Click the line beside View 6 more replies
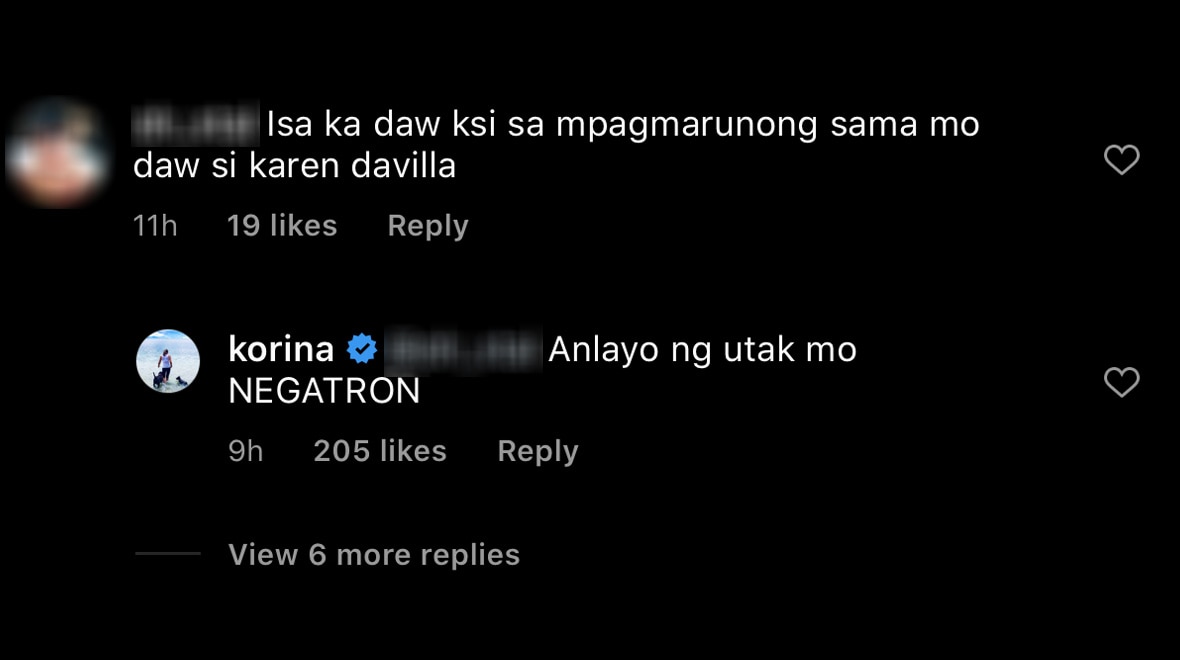 tap(168, 553)
